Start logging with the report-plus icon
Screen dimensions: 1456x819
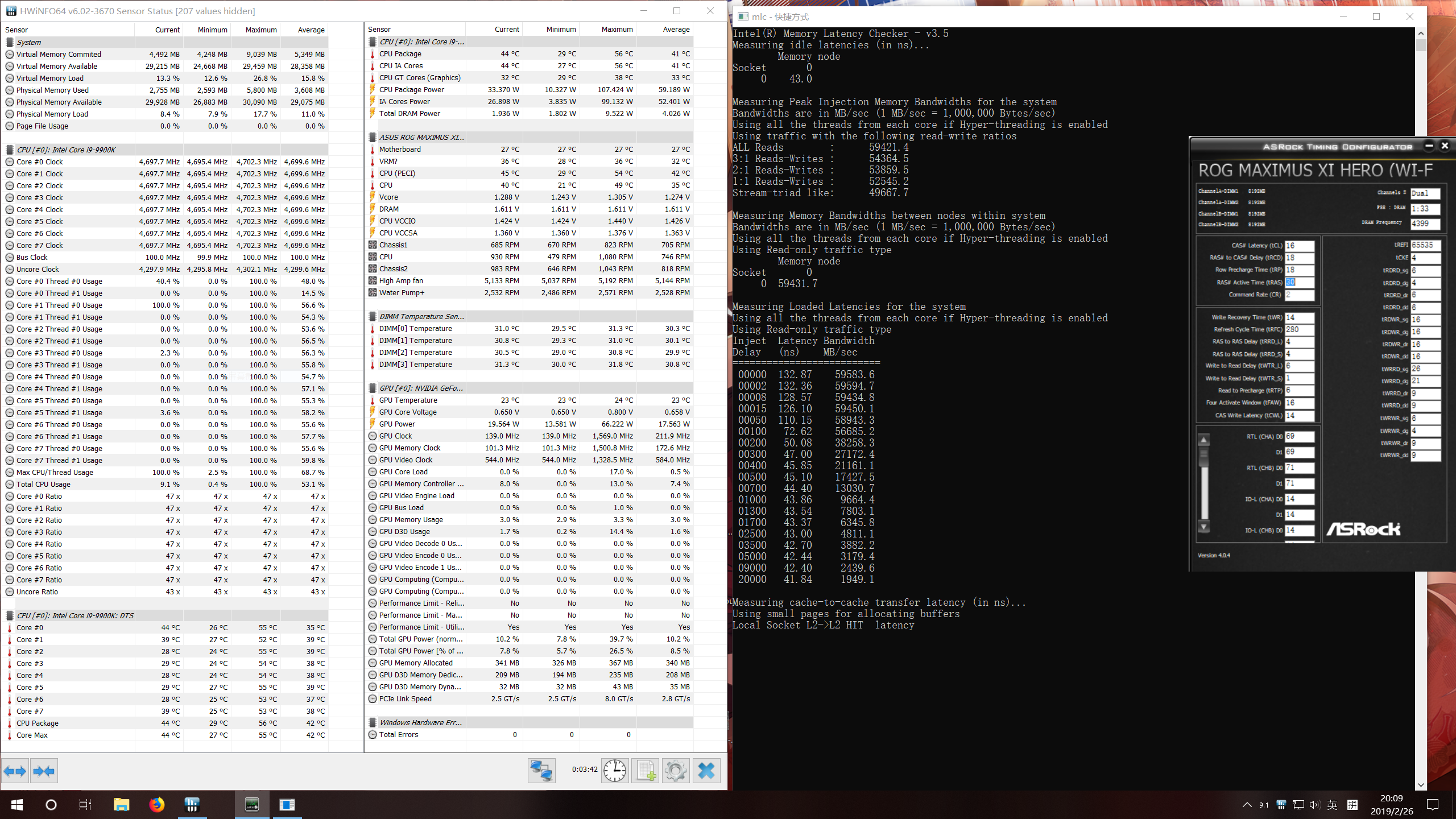[645, 771]
